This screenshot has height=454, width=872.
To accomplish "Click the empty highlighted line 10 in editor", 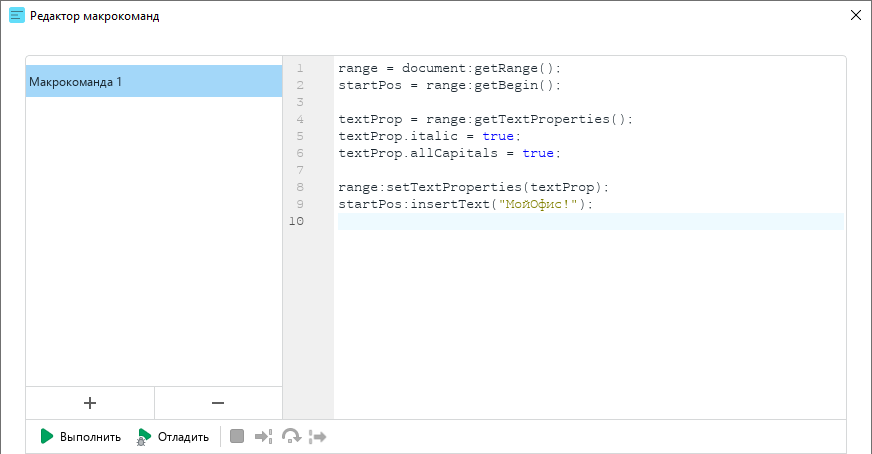I will click(x=591, y=221).
